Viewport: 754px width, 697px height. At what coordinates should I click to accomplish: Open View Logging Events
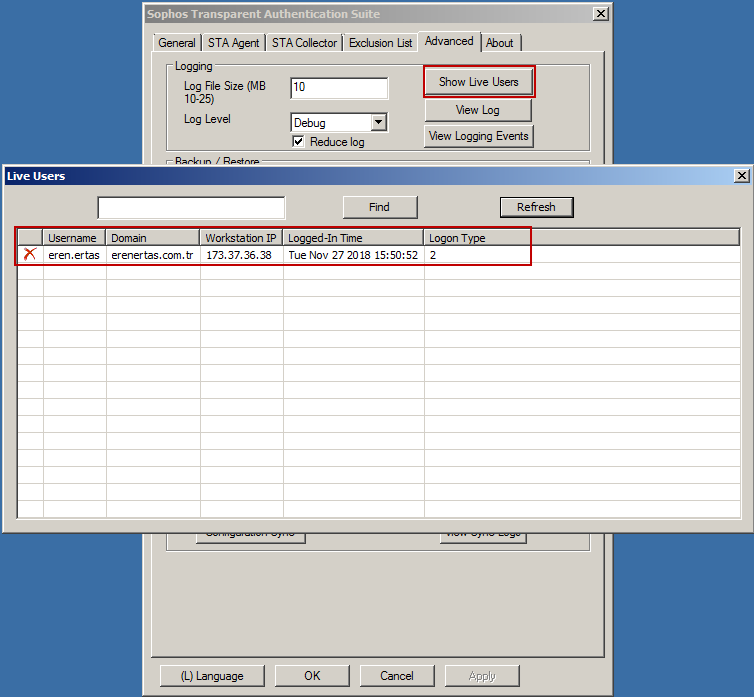[x=479, y=136]
